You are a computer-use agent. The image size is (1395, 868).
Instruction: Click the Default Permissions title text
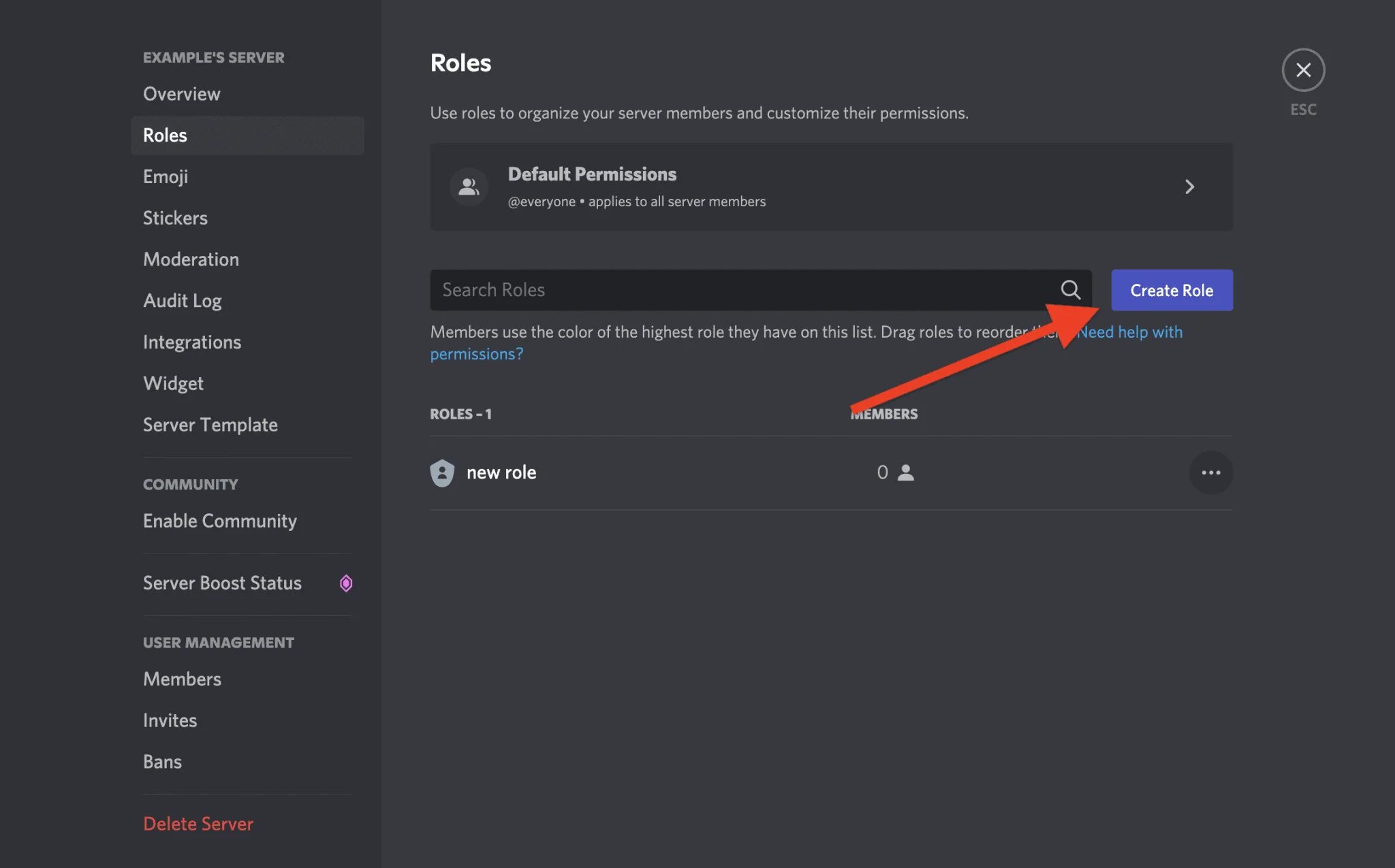coord(592,174)
